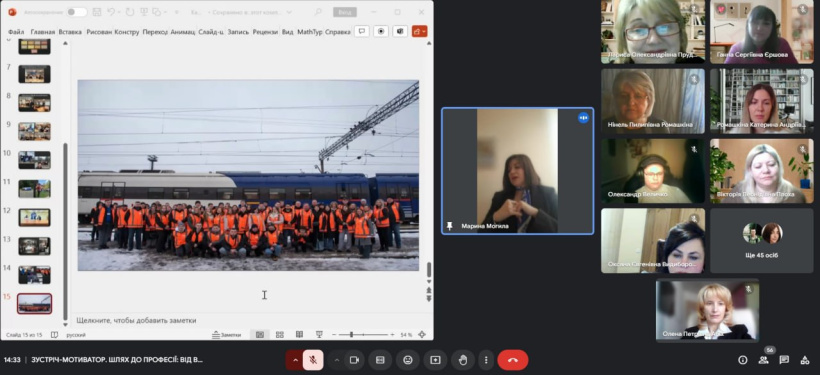Show the participants list icon
The image size is (820, 375).
(x=764, y=360)
